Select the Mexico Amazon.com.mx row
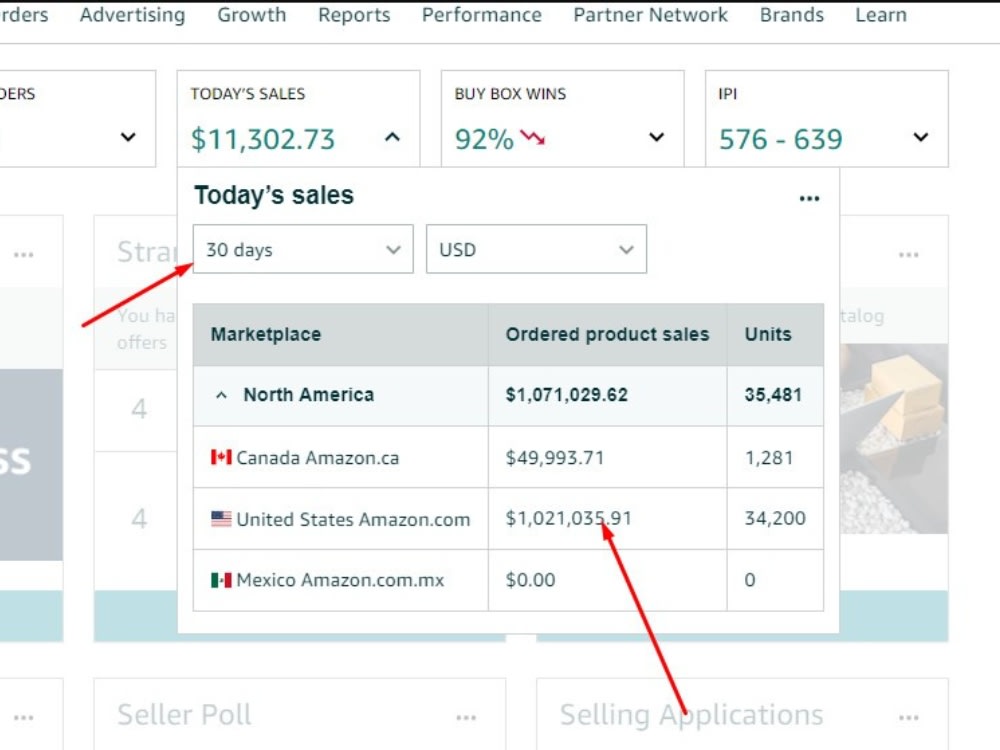Image resolution: width=1000 pixels, height=750 pixels. pos(508,580)
